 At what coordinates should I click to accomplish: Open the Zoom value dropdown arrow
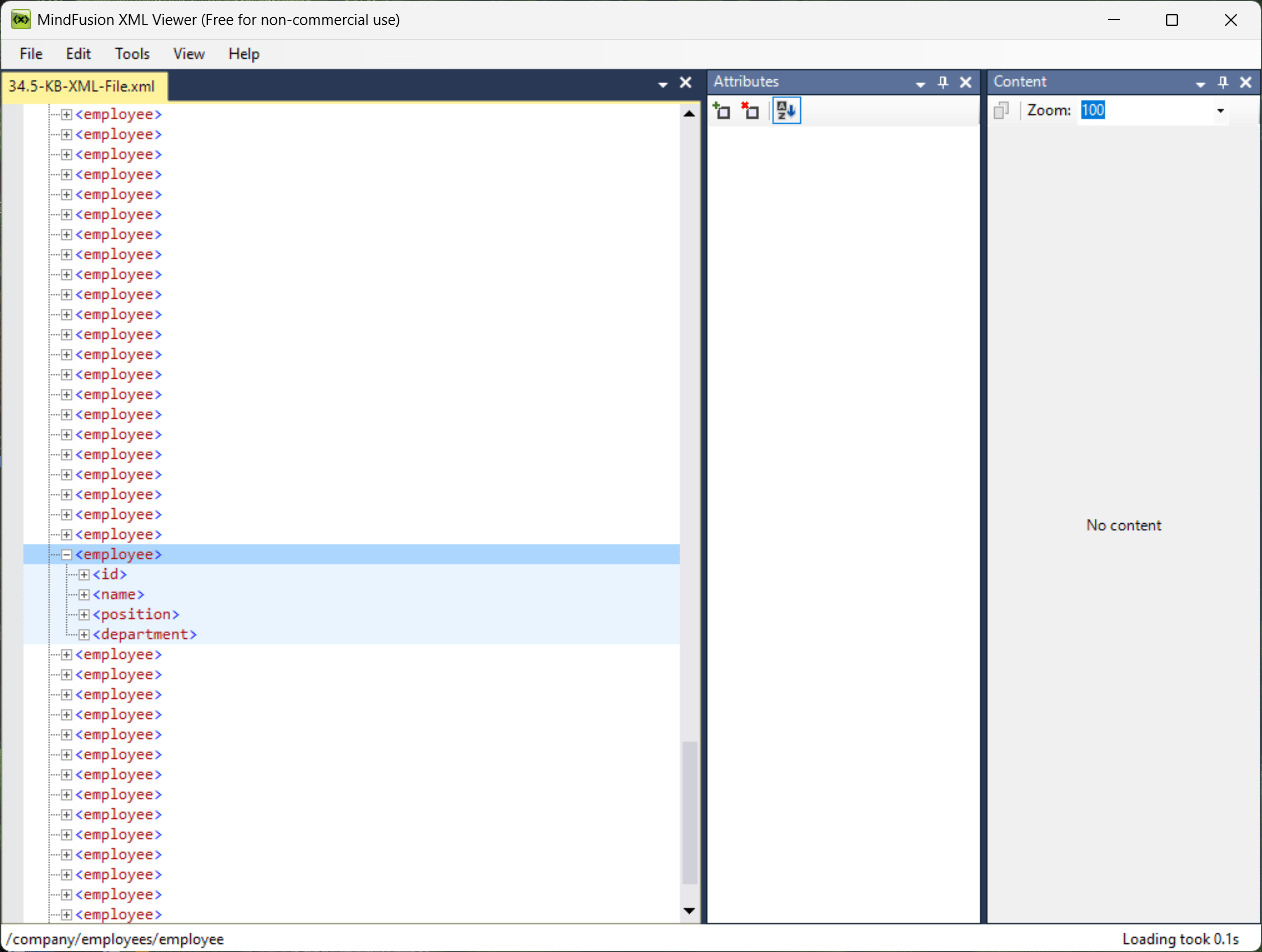coord(1220,111)
